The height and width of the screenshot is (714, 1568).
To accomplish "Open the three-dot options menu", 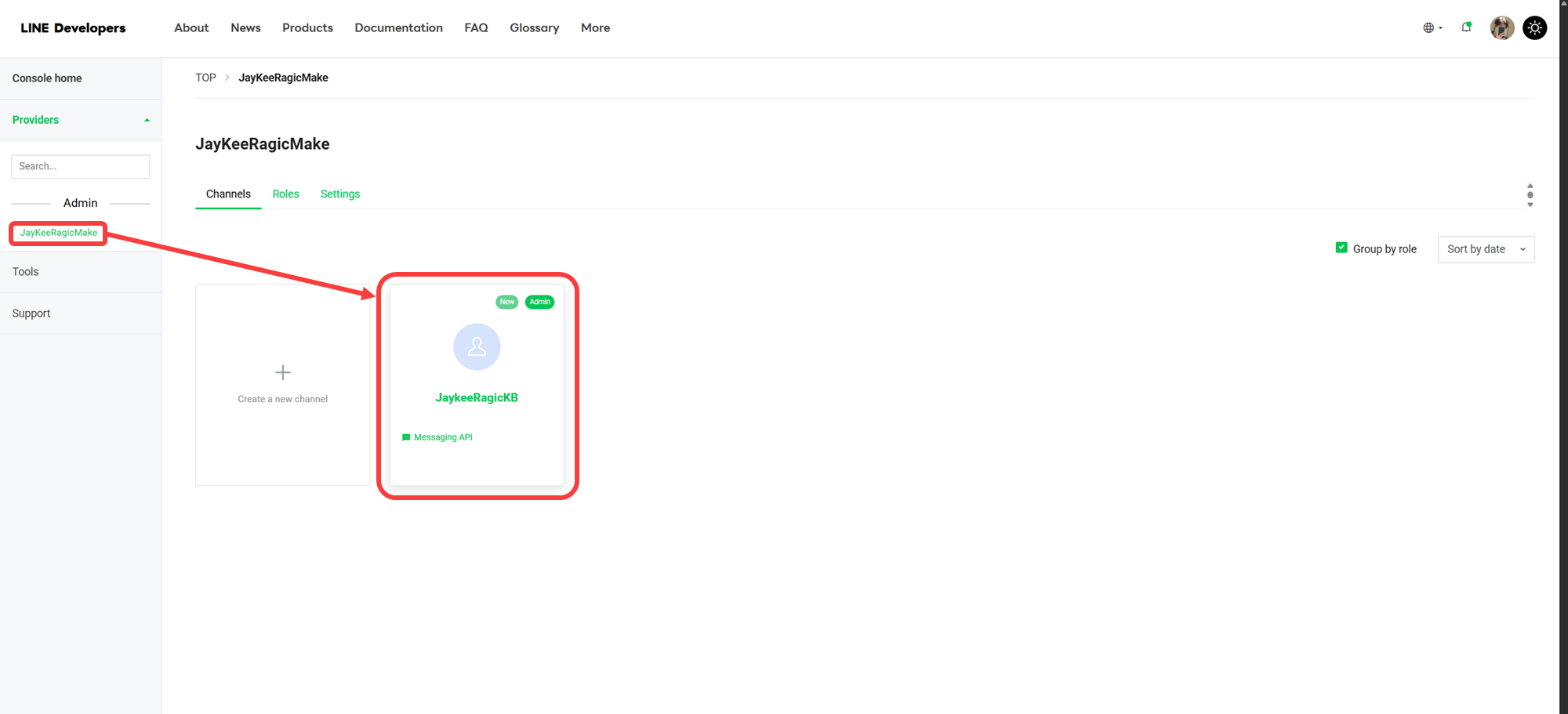I will [x=1530, y=195].
